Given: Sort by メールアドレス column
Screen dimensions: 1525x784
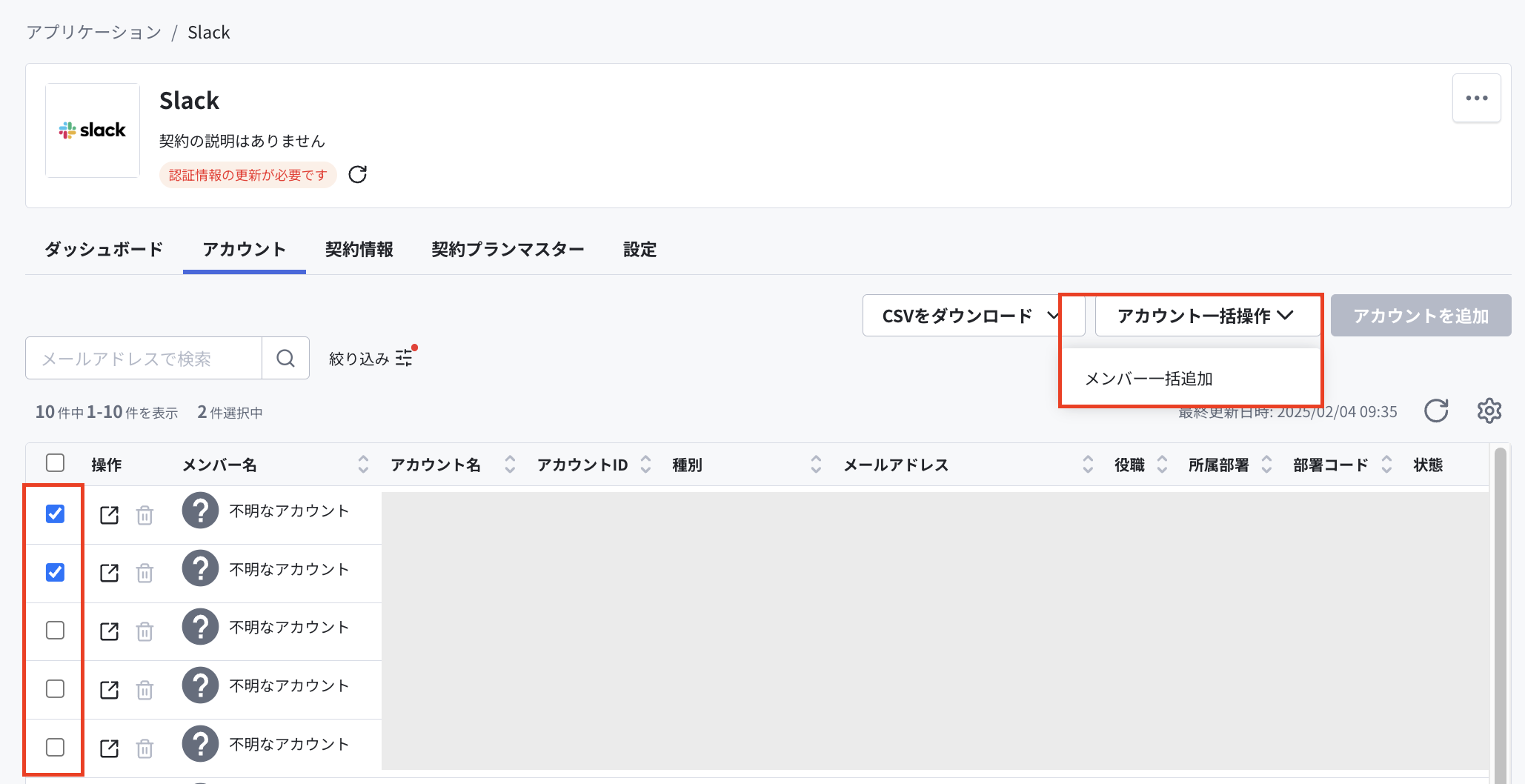Looking at the screenshot, I should (1088, 465).
